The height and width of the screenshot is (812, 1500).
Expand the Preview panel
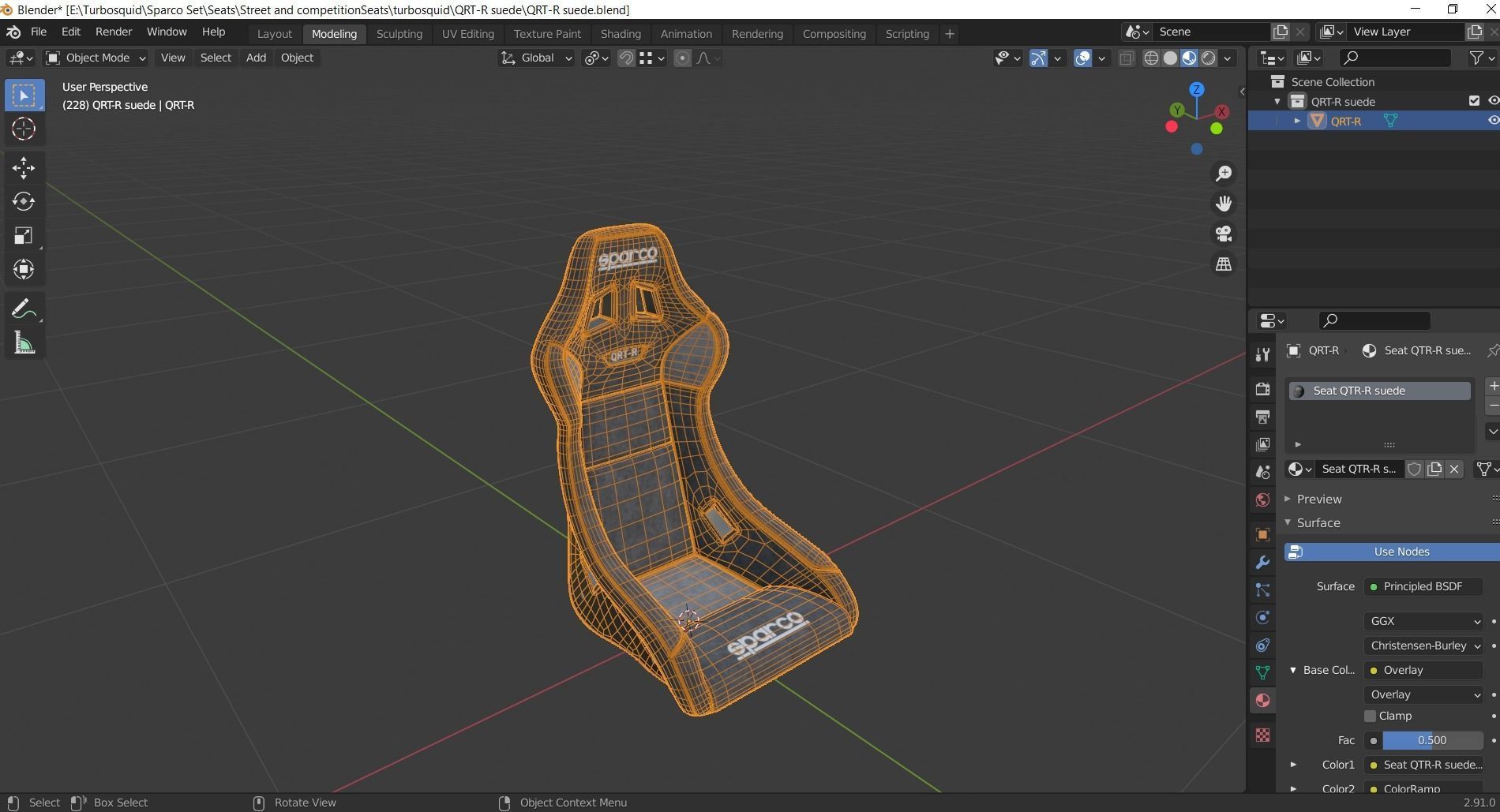coord(1288,499)
